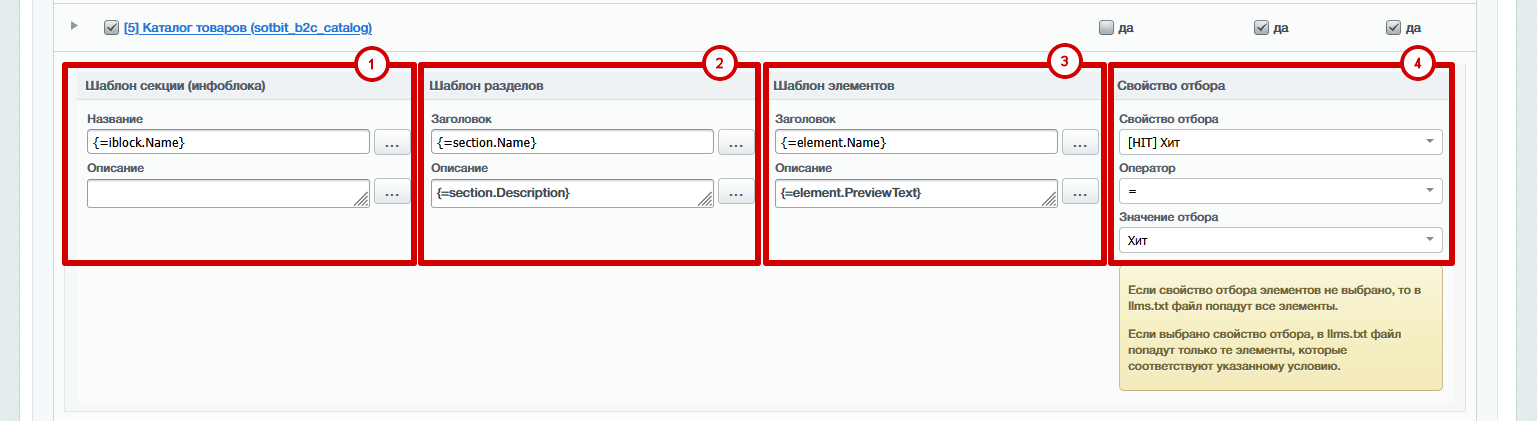Open the Значение отбора dropdown
Image resolution: width=1537 pixels, height=421 pixels.
(1279, 240)
